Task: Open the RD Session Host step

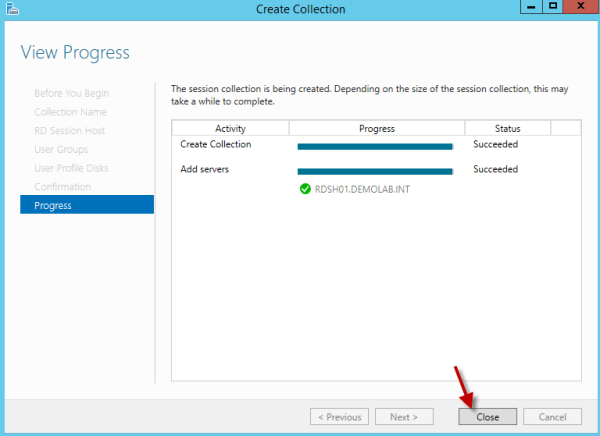Action: coord(69,131)
